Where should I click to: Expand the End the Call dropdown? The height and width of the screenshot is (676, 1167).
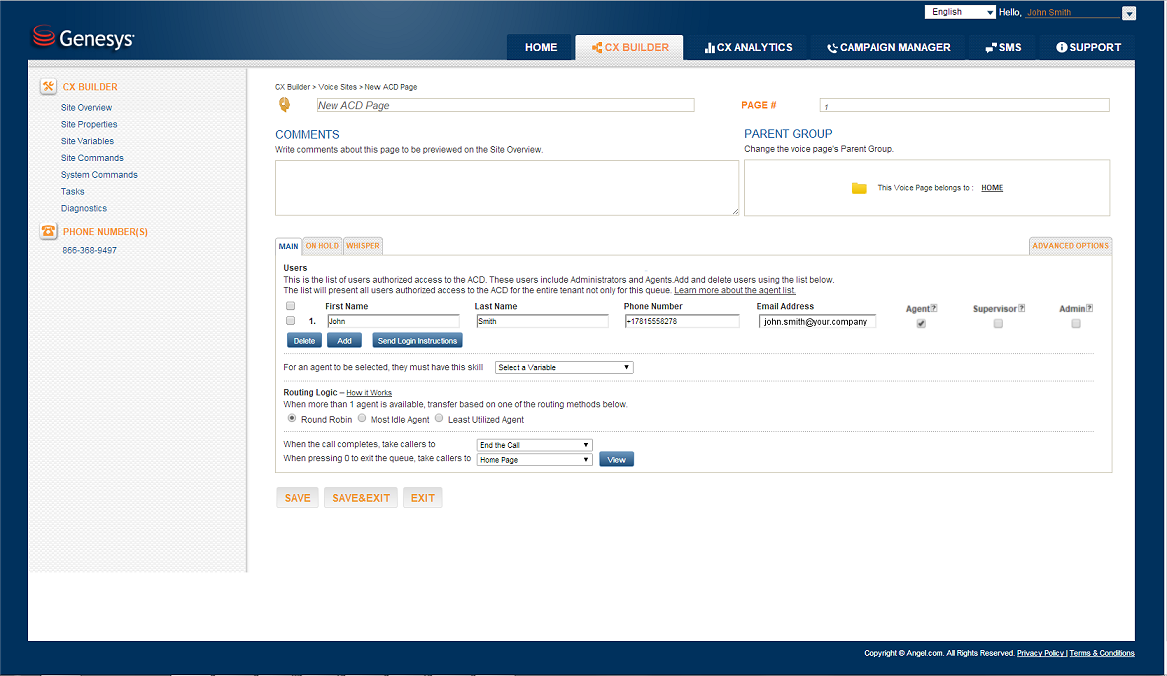535,445
